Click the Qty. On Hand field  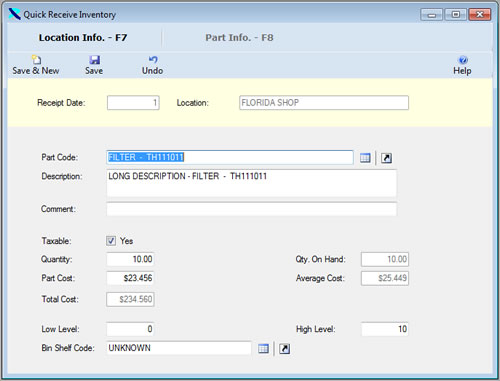pos(385,259)
